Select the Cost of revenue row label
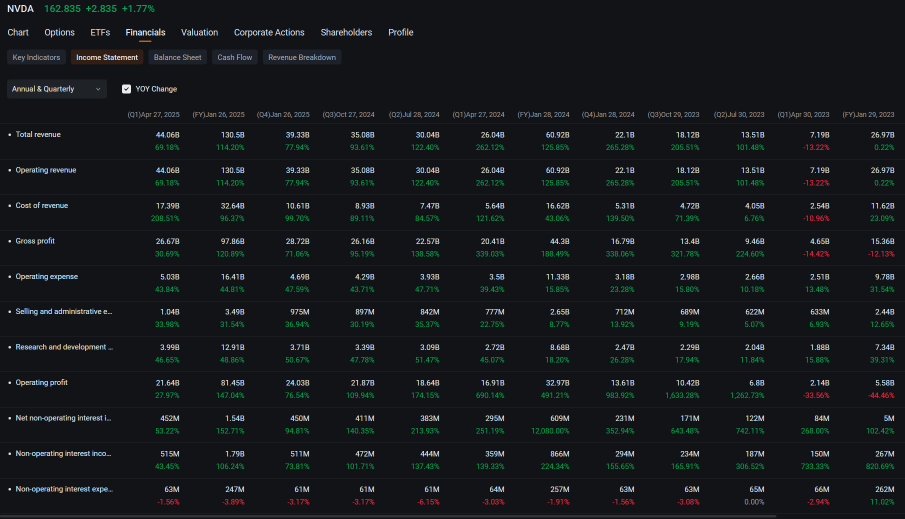905x519 pixels. click(x=42, y=206)
